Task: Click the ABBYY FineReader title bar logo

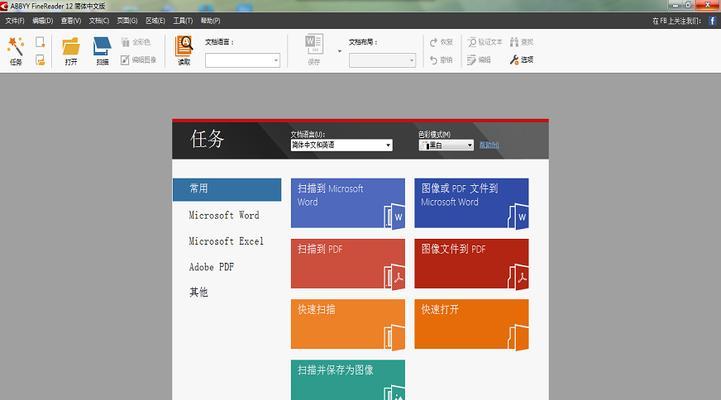Action: point(4,6)
